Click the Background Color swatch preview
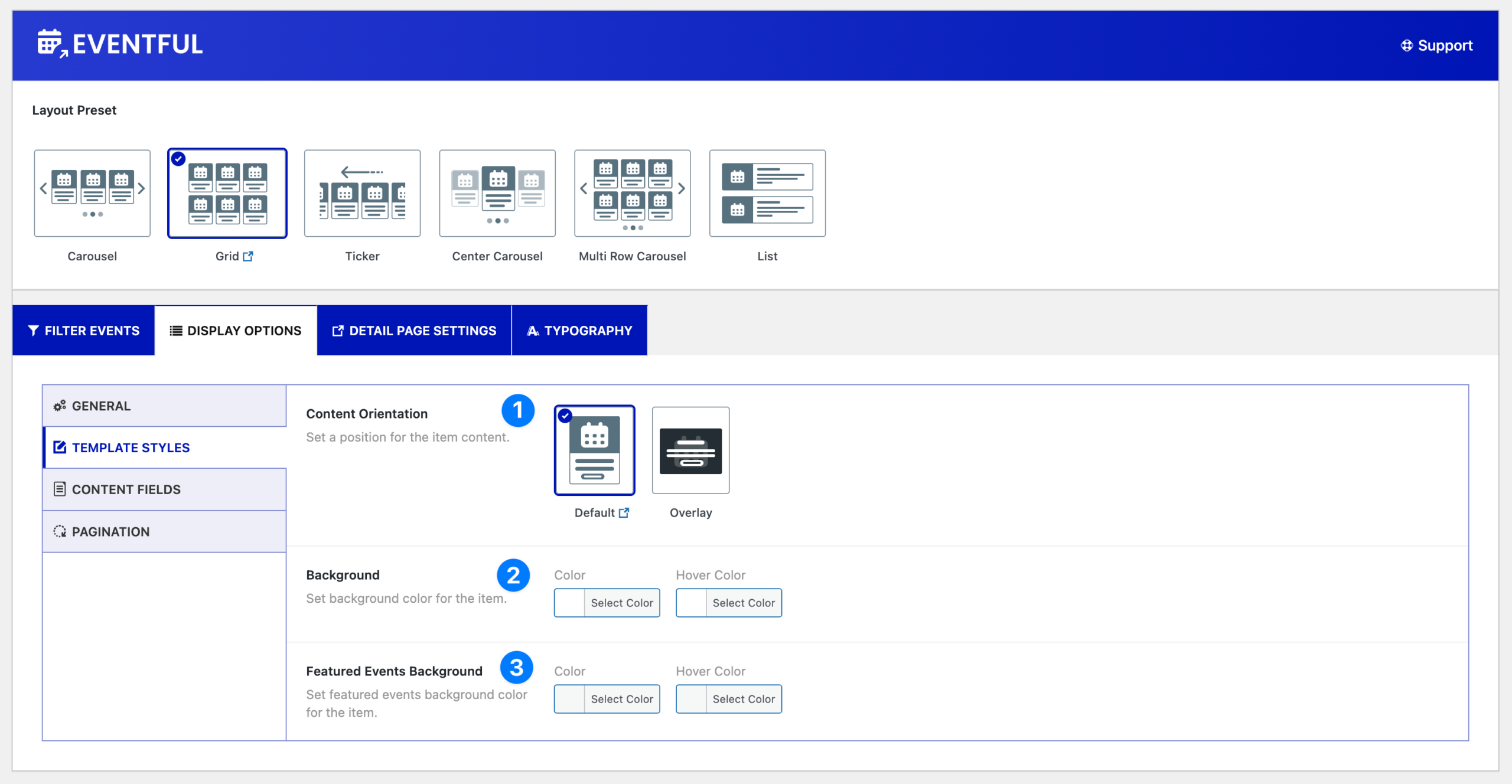 569,603
